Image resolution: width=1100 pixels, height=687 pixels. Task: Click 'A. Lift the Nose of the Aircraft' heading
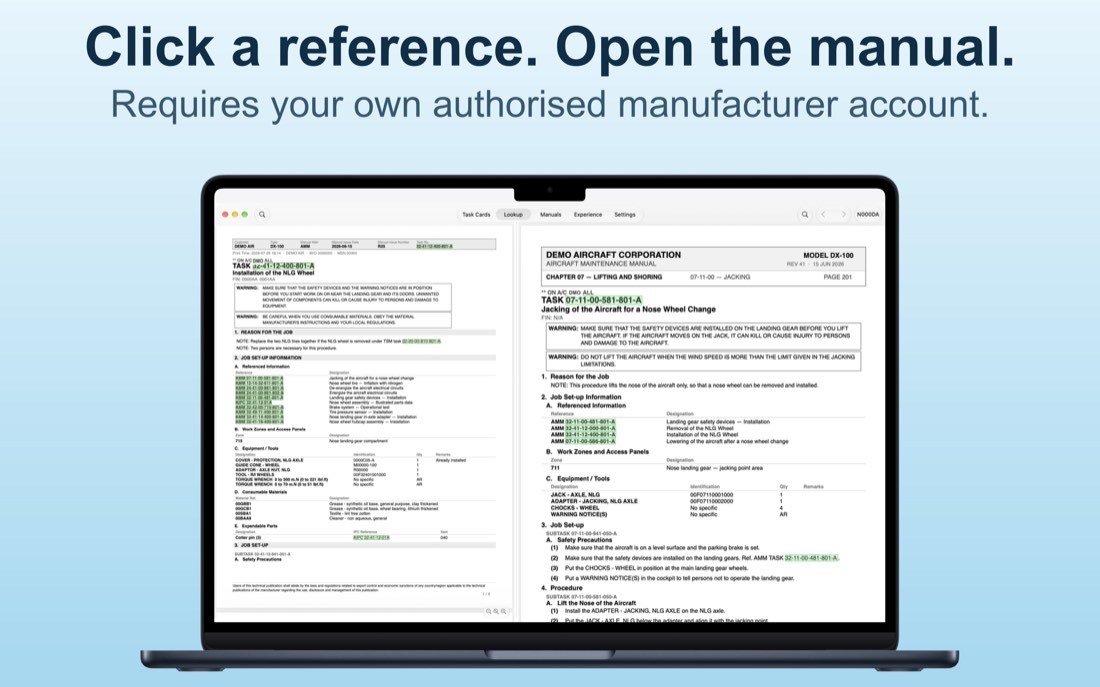(x=591, y=603)
